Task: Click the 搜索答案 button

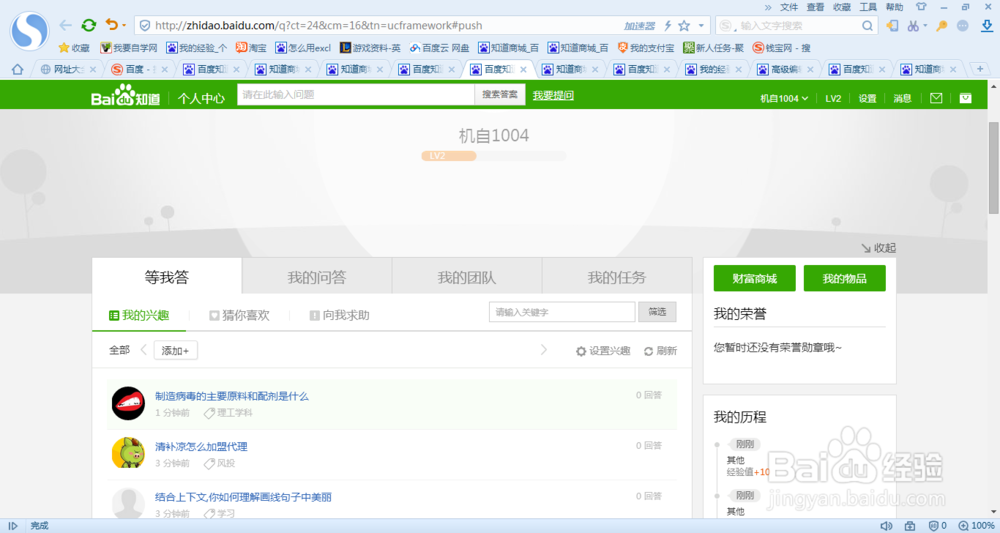Action: pos(500,94)
